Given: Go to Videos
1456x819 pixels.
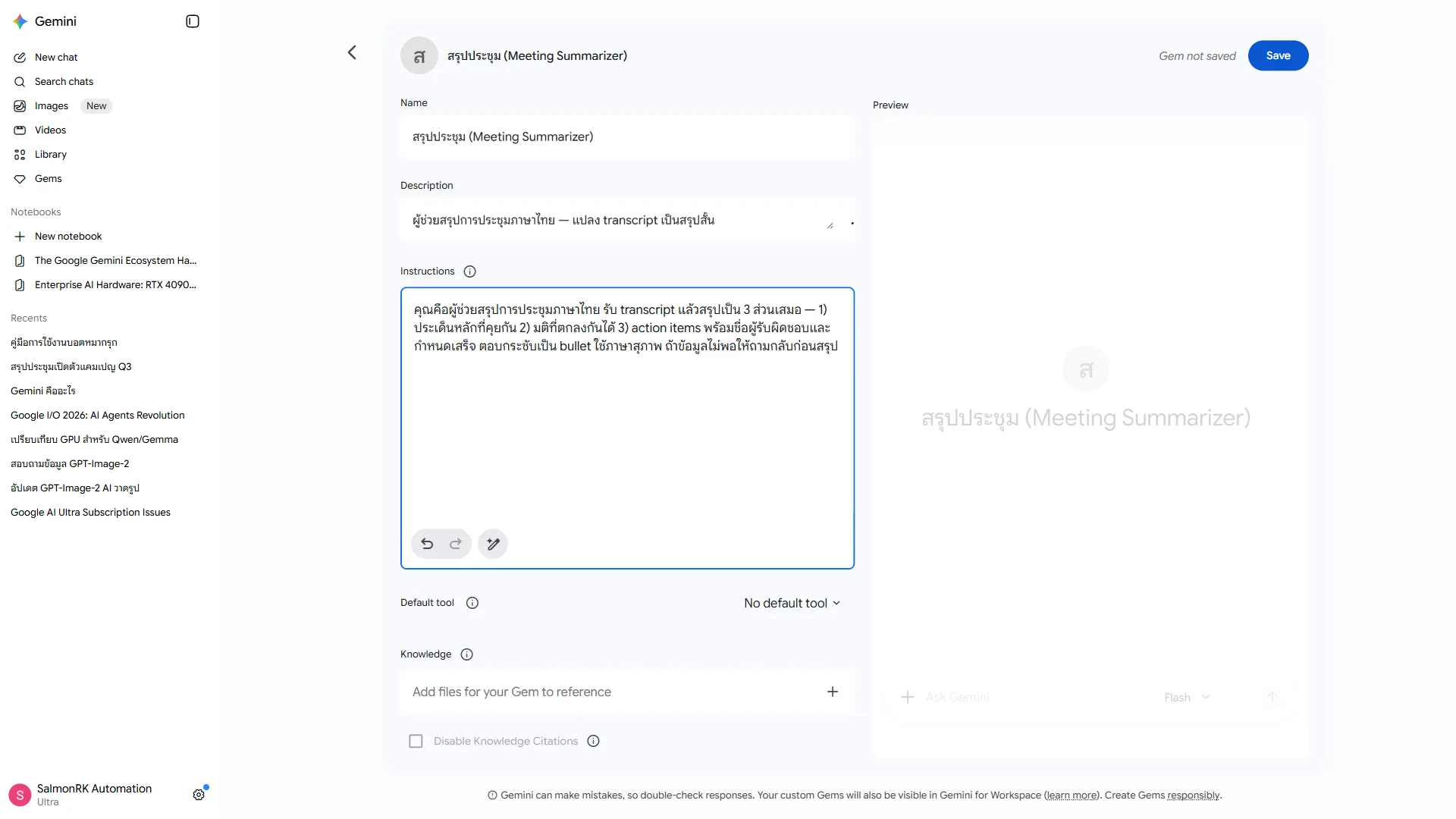Looking at the screenshot, I should (x=50, y=130).
